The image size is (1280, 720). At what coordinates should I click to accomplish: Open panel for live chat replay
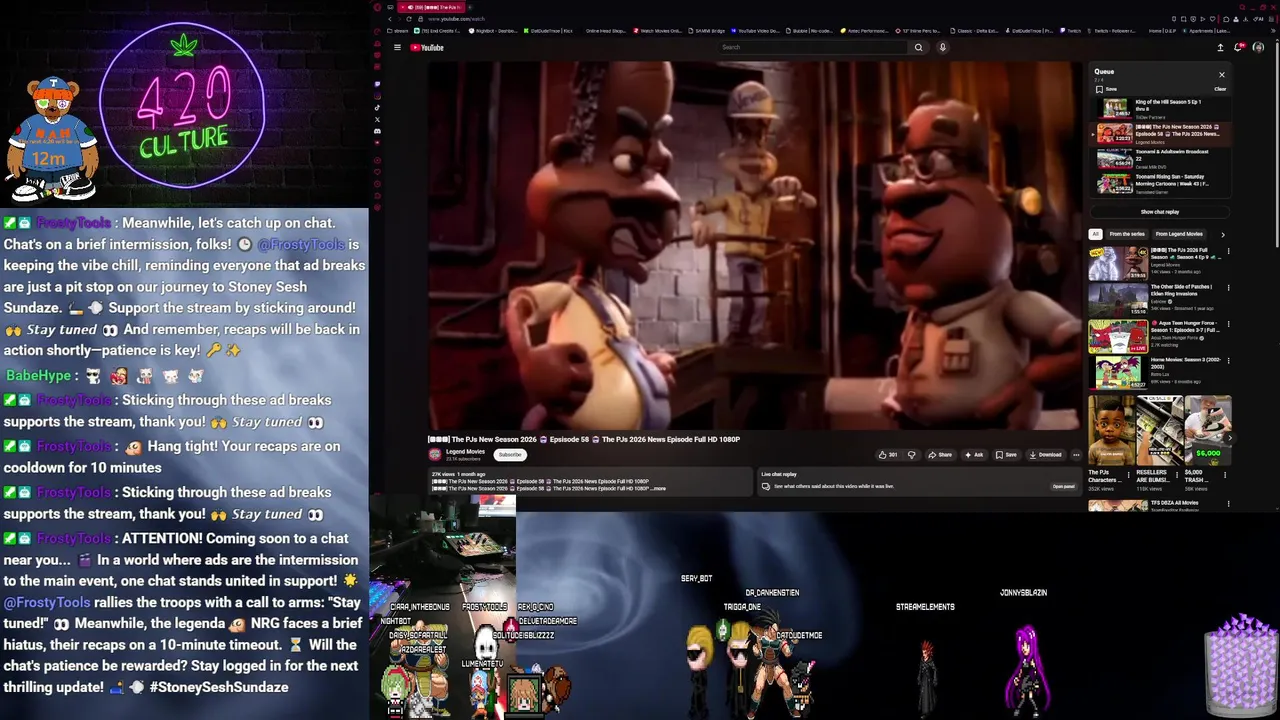tap(1063, 486)
